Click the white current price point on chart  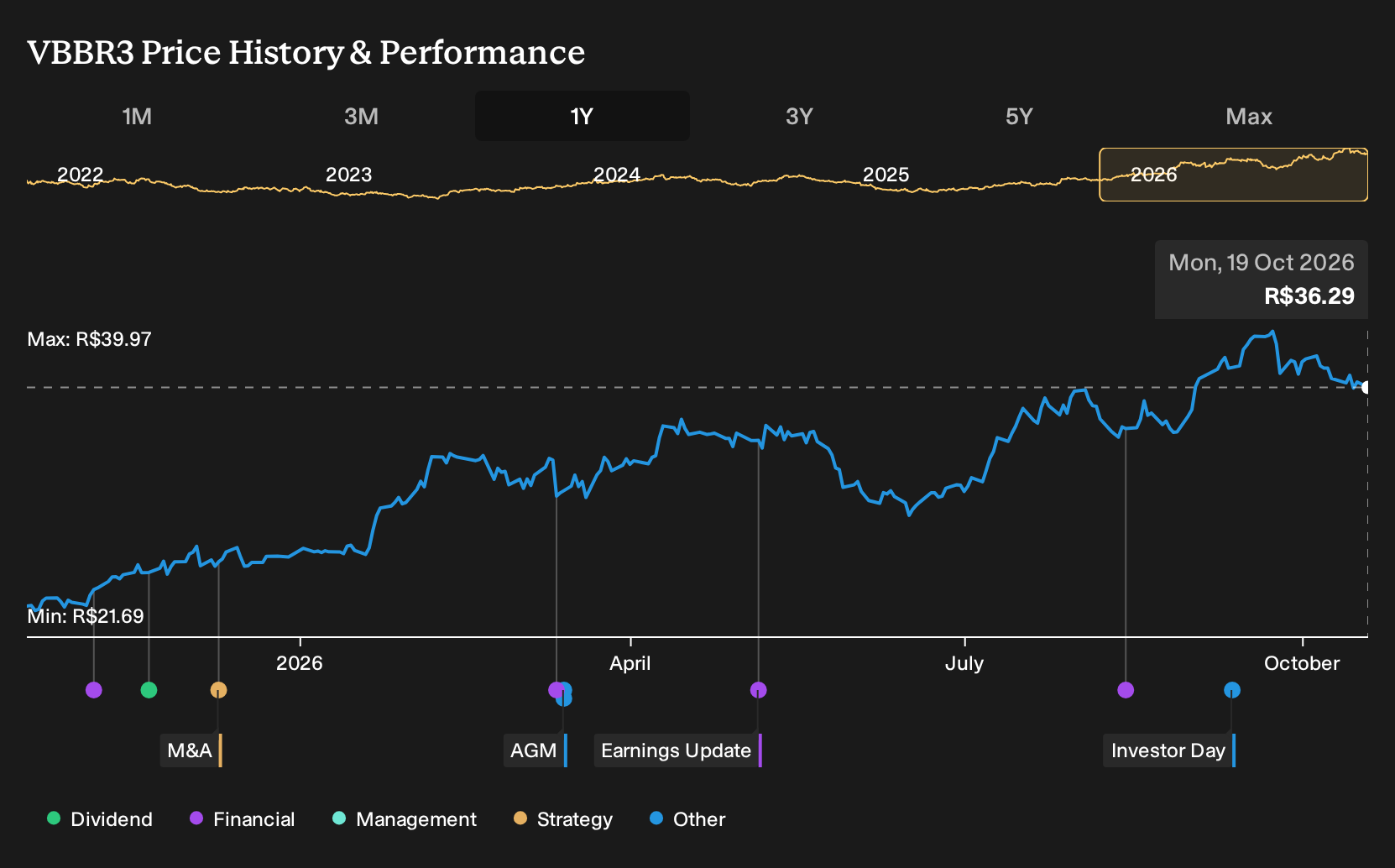pos(1366,387)
